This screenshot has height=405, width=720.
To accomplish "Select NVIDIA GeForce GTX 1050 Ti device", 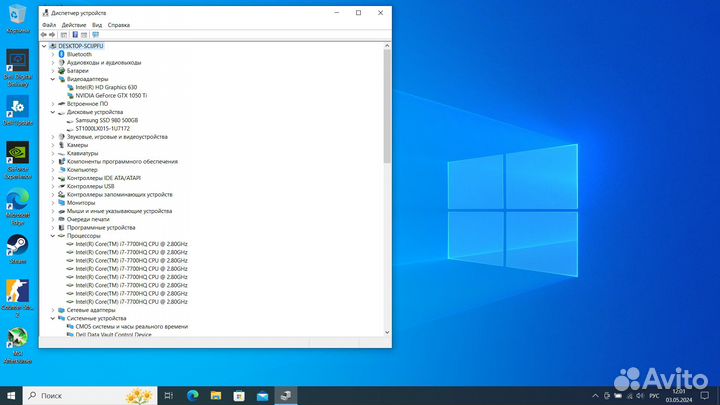I will (111, 96).
